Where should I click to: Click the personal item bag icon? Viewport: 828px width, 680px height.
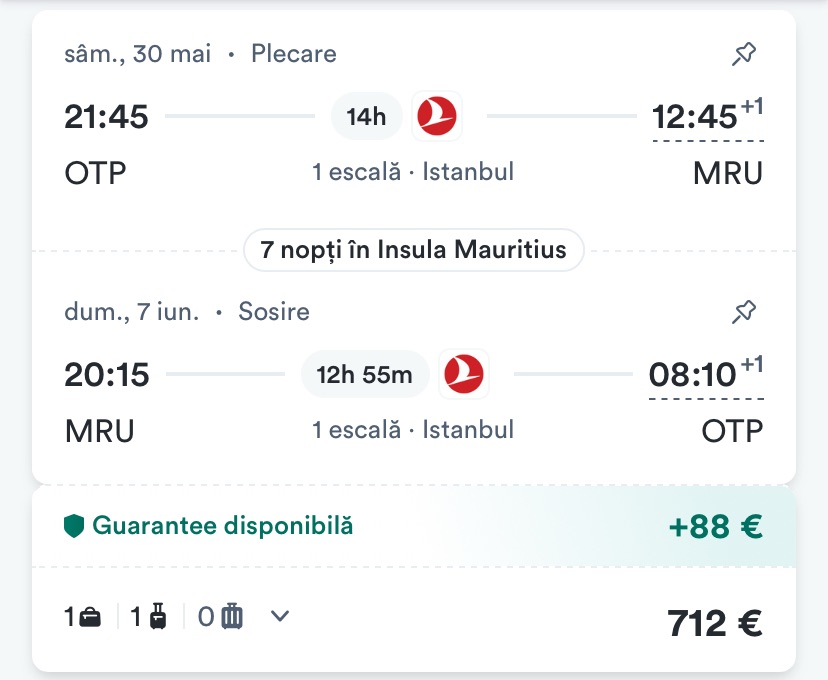click(x=90, y=617)
